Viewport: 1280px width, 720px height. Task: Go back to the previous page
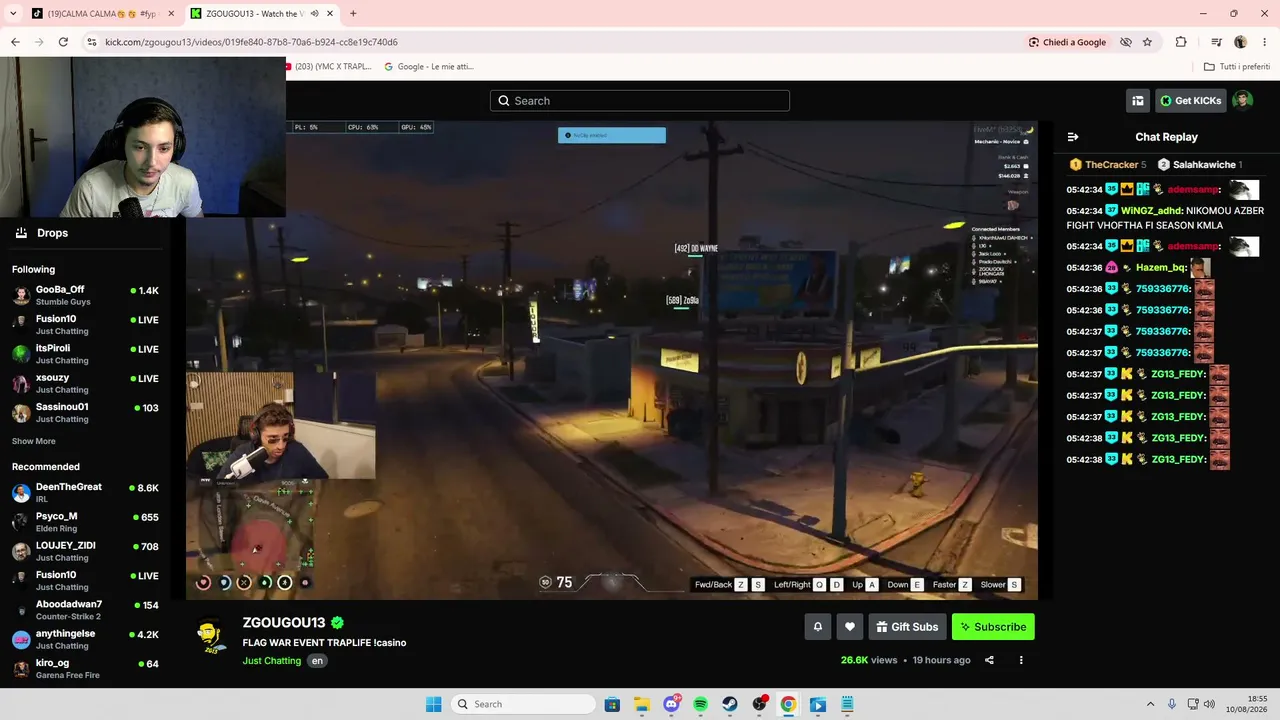(15, 42)
